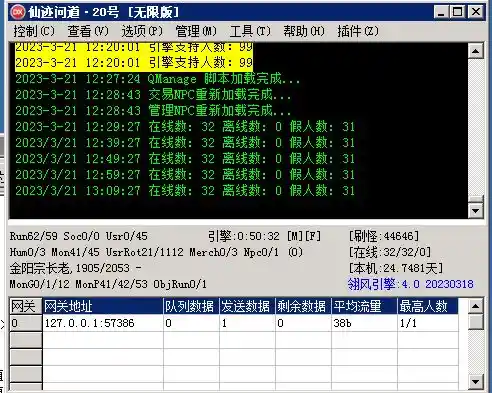
Task: Open the 工具(T) menu
Action: coord(250,31)
